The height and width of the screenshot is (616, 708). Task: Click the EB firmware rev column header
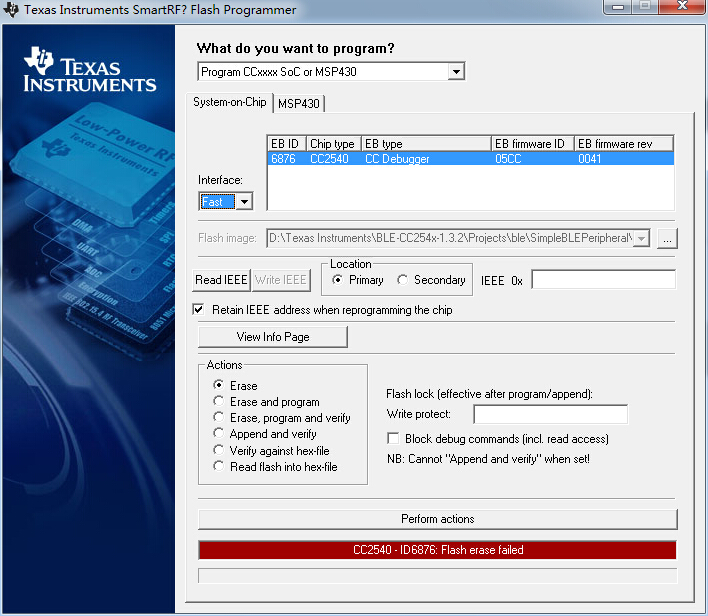pos(624,144)
